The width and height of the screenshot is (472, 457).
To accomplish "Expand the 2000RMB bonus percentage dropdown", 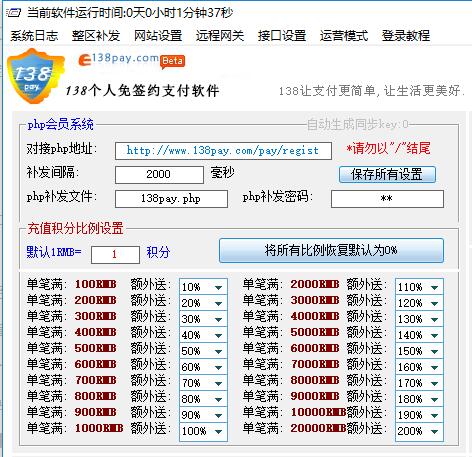I will (419, 287).
